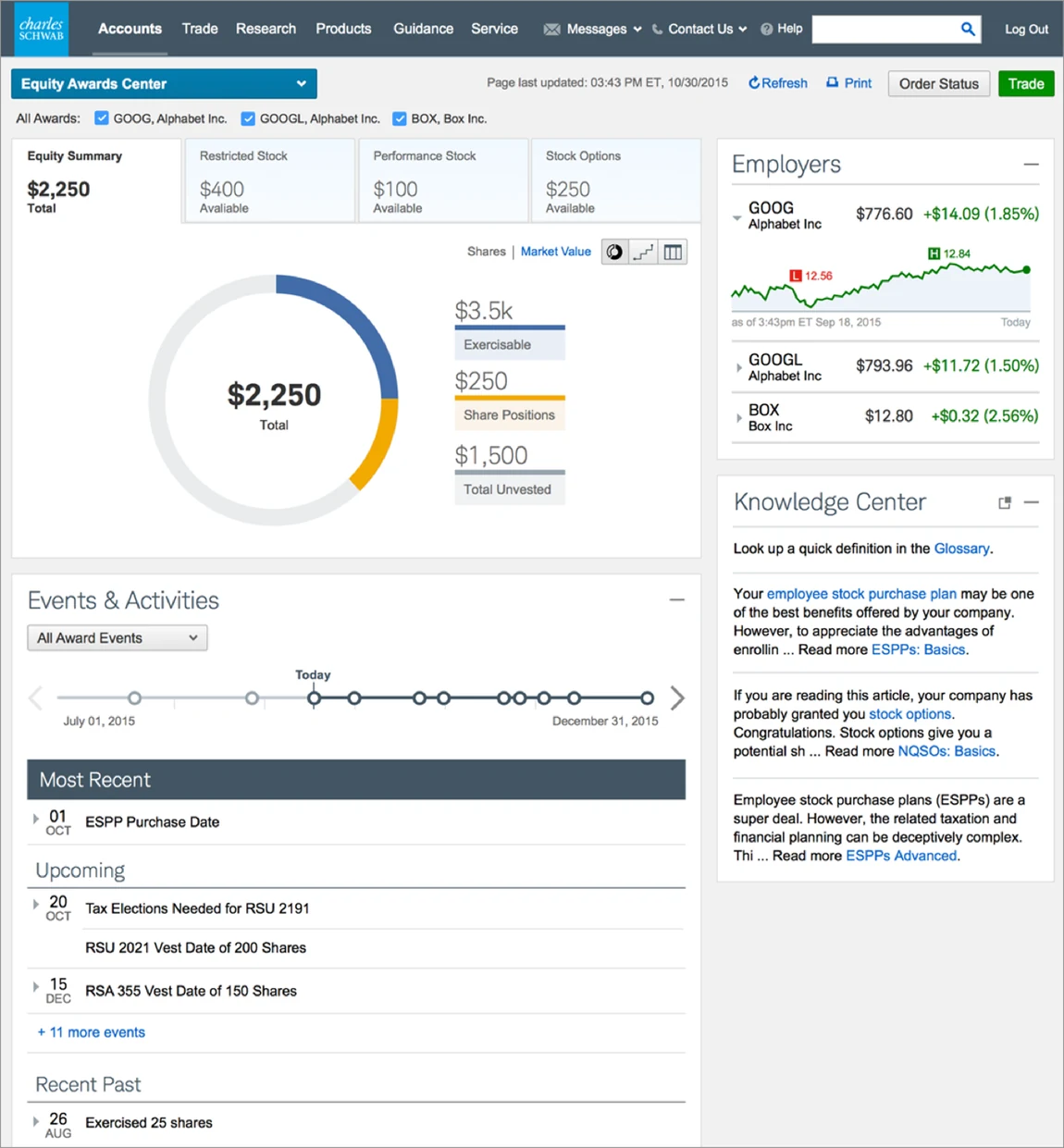Click the search input field
Viewport: 1064px width, 1148px height.
click(x=885, y=30)
